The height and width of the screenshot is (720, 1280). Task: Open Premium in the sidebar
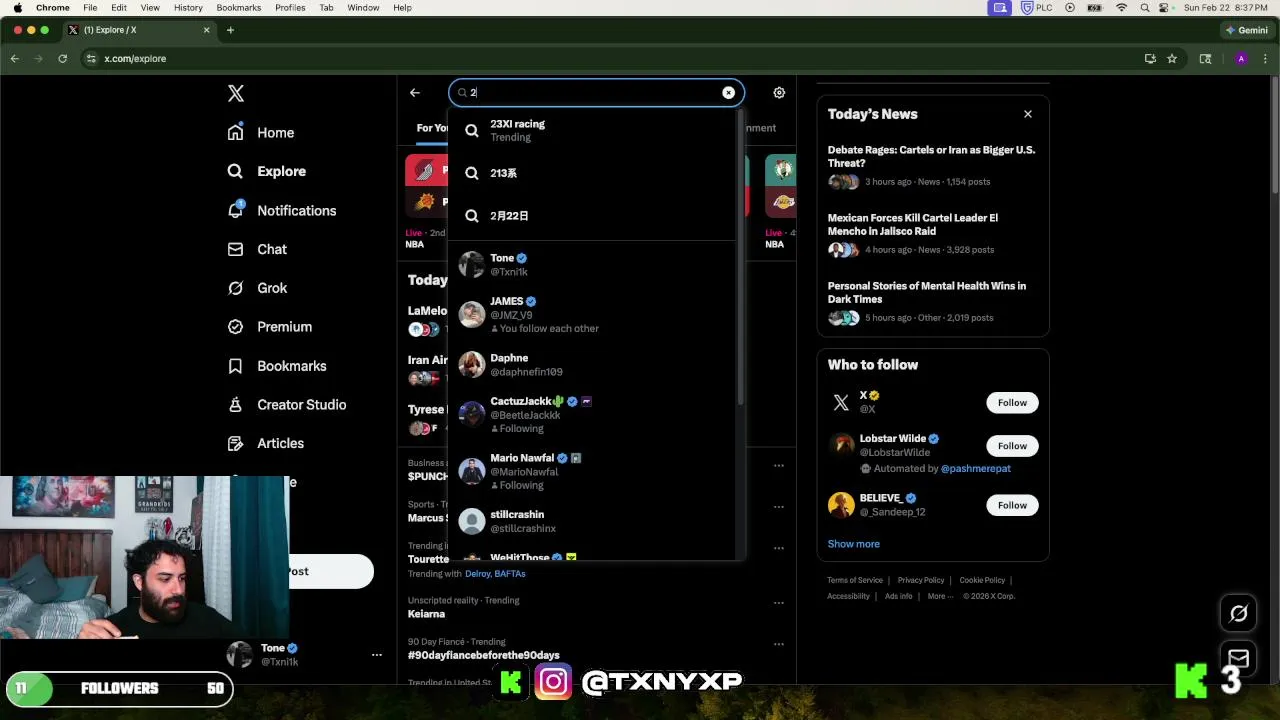click(270, 327)
